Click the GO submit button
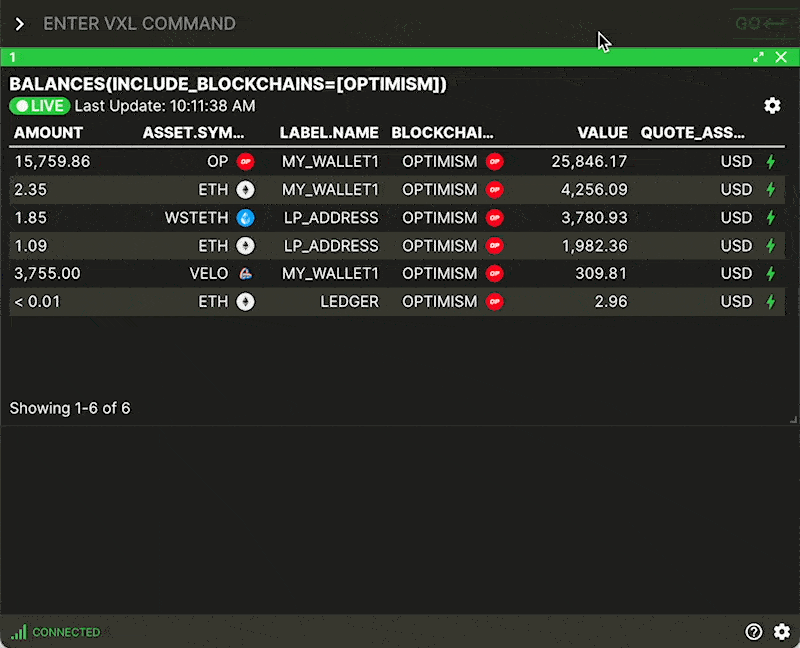Viewport: 800px width, 648px height. [761, 23]
